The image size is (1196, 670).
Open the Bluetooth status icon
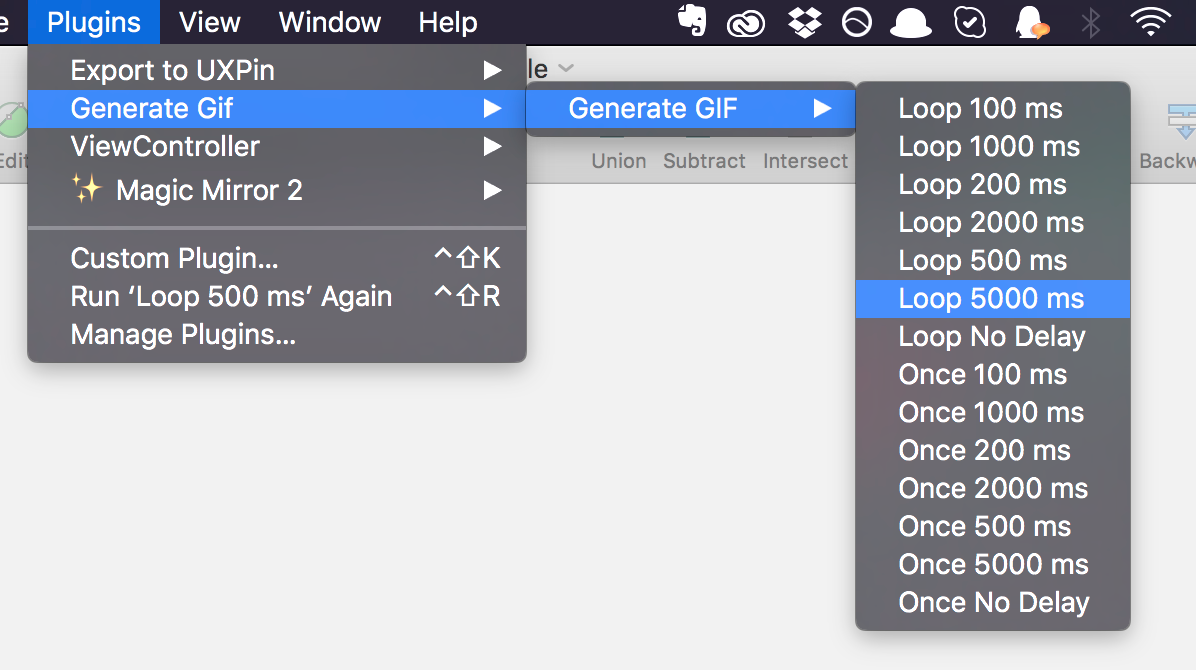(1091, 22)
